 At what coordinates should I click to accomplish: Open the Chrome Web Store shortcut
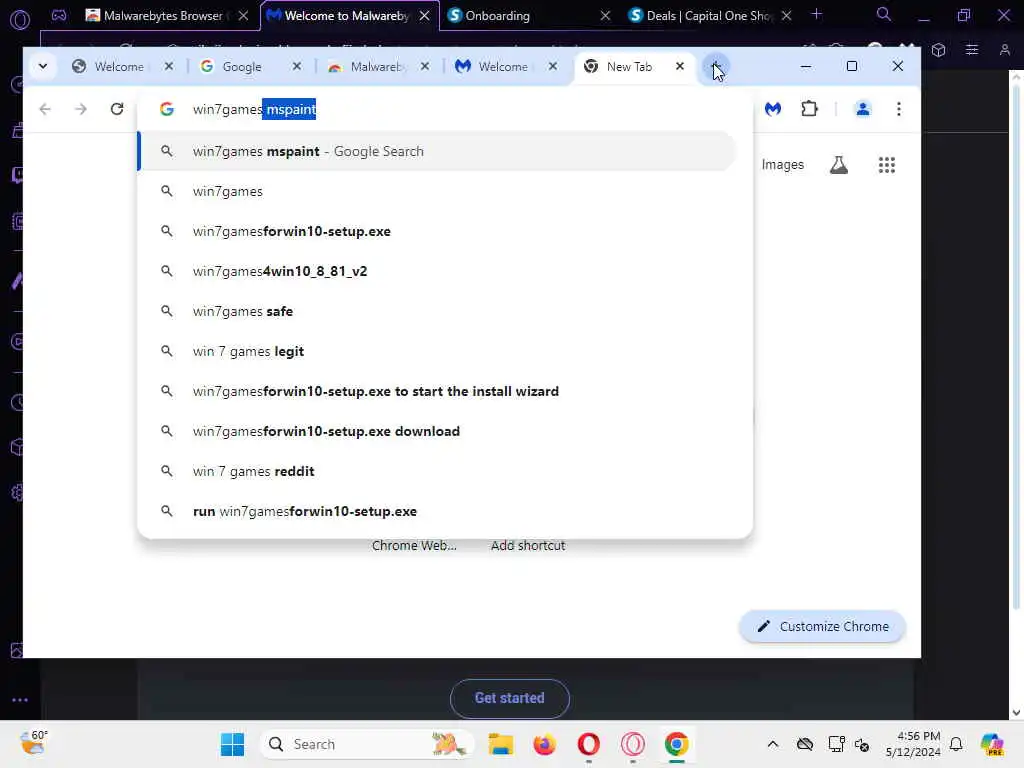pyautogui.click(x=414, y=545)
